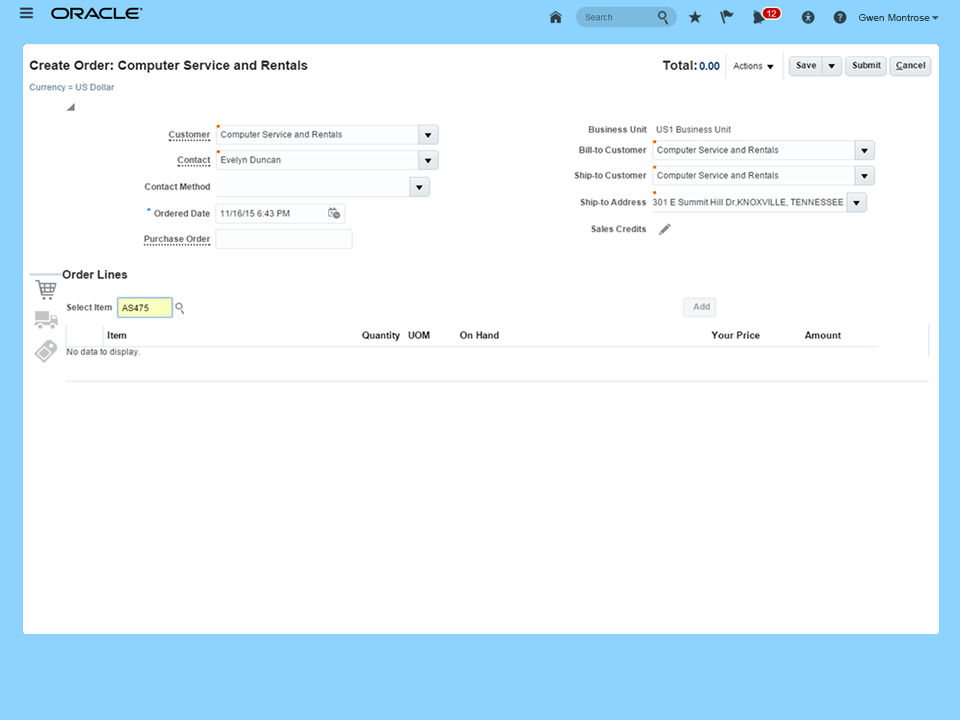
Task: Click the Contact label
Action: pos(193,160)
